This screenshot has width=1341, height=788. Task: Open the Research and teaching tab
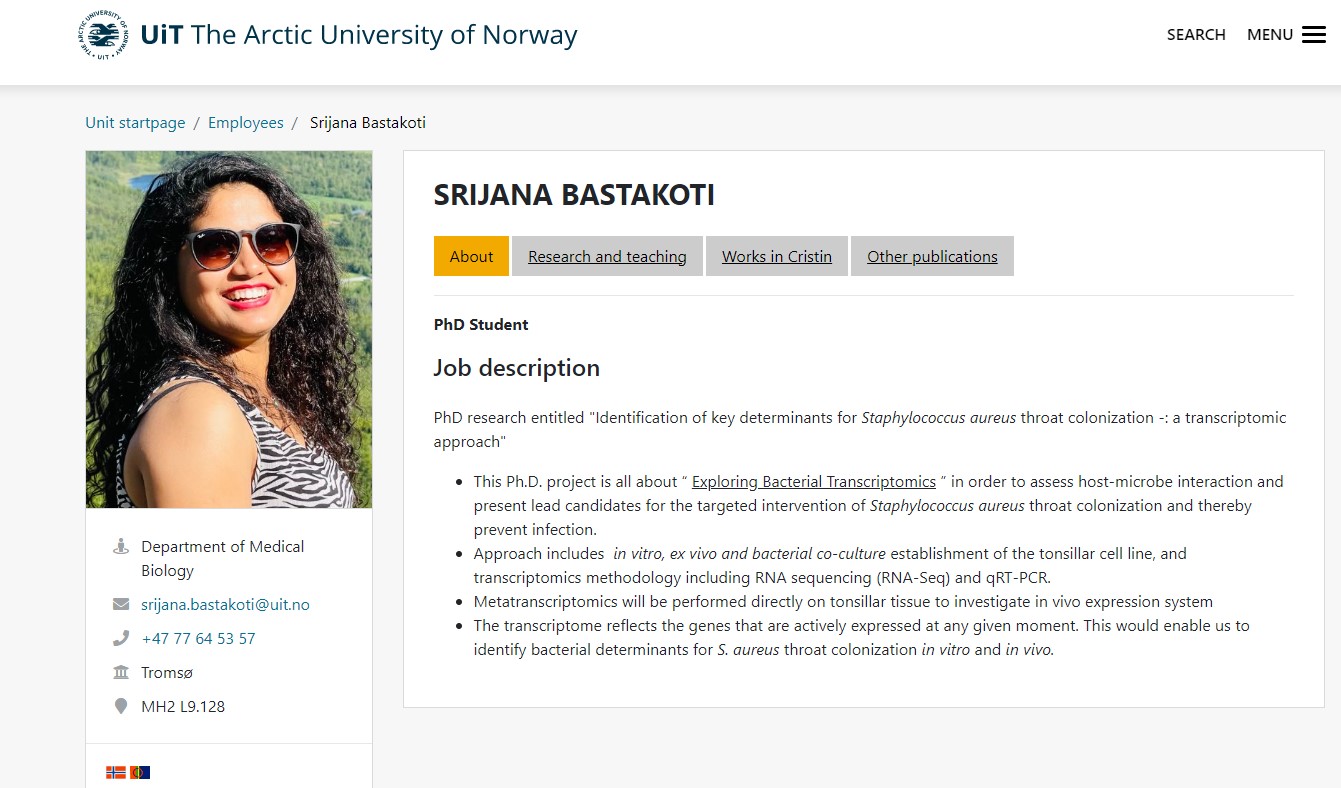[607, 256]
